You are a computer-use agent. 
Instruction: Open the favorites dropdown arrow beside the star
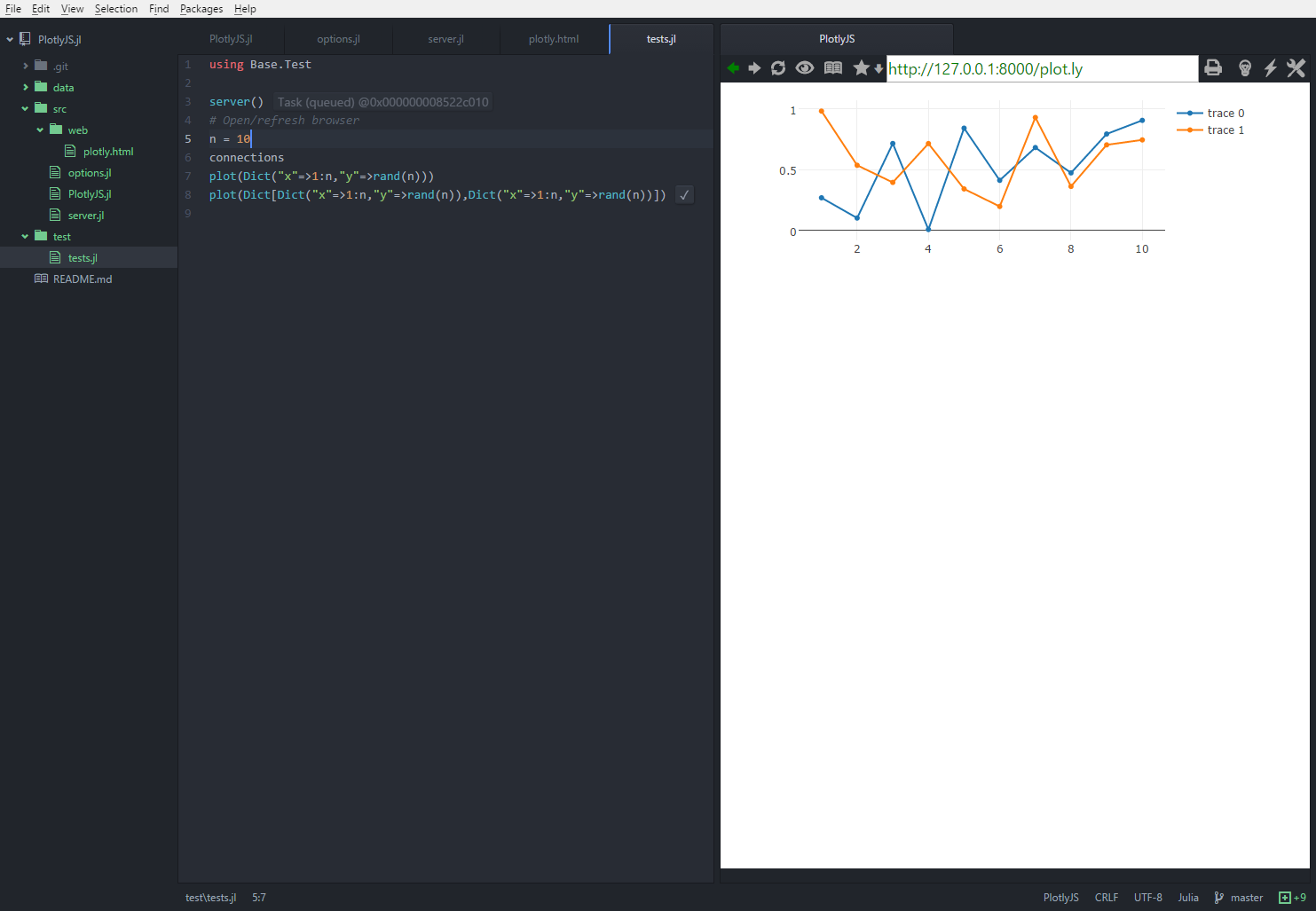(879, 69)
